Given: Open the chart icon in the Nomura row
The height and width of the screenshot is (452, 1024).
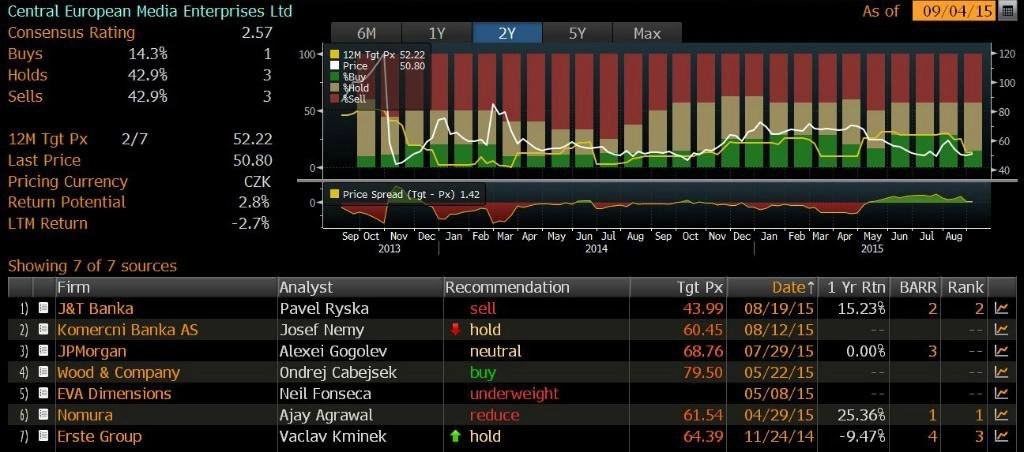Looking at the screenshot, I should [1001, 415].
